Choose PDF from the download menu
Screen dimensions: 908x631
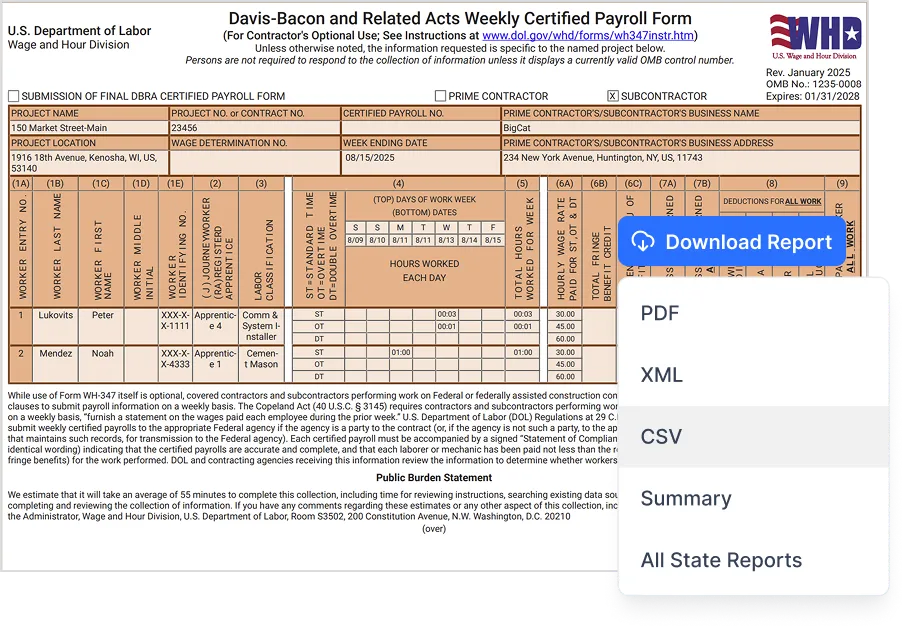pos(753,313)
